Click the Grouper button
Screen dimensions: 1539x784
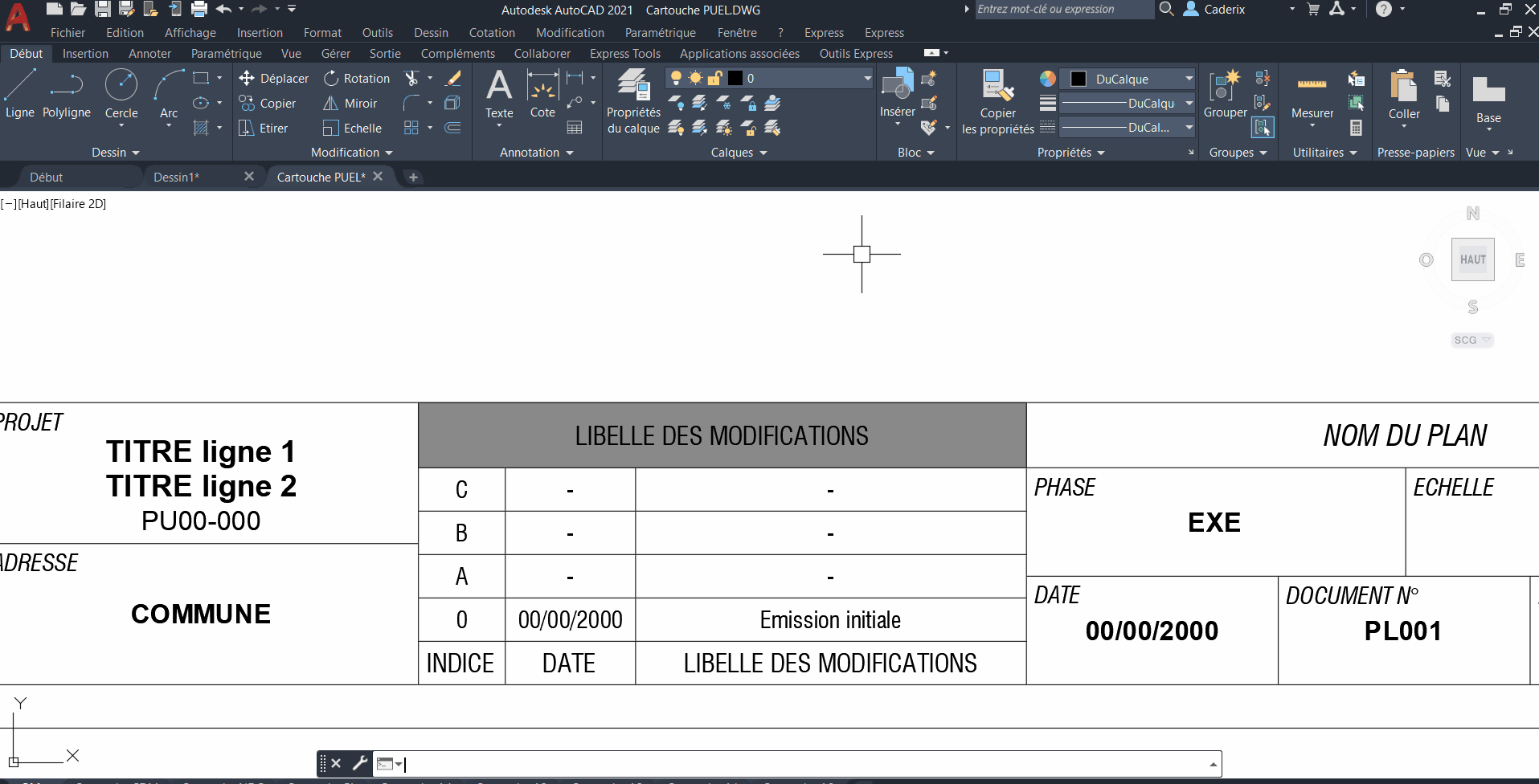pos(1224,96)
